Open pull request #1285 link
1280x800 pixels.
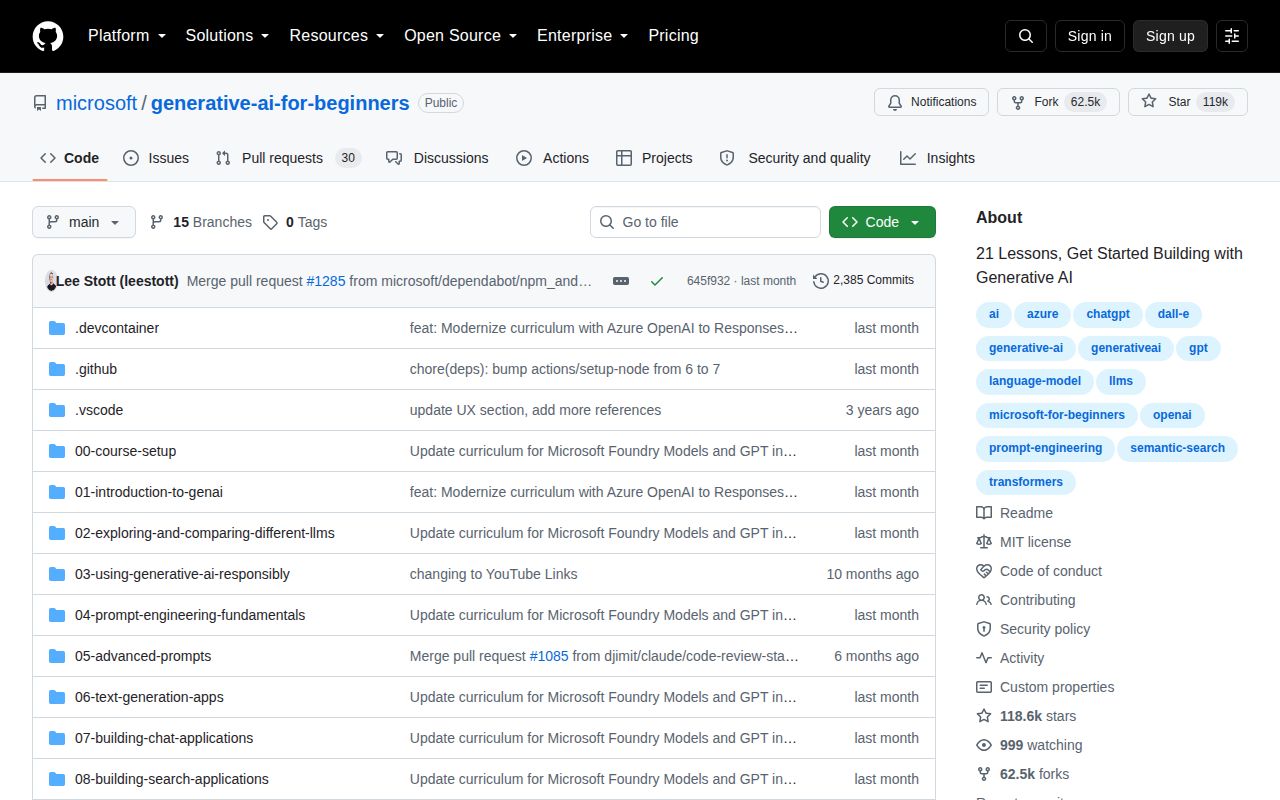click(x=326, y=281)
